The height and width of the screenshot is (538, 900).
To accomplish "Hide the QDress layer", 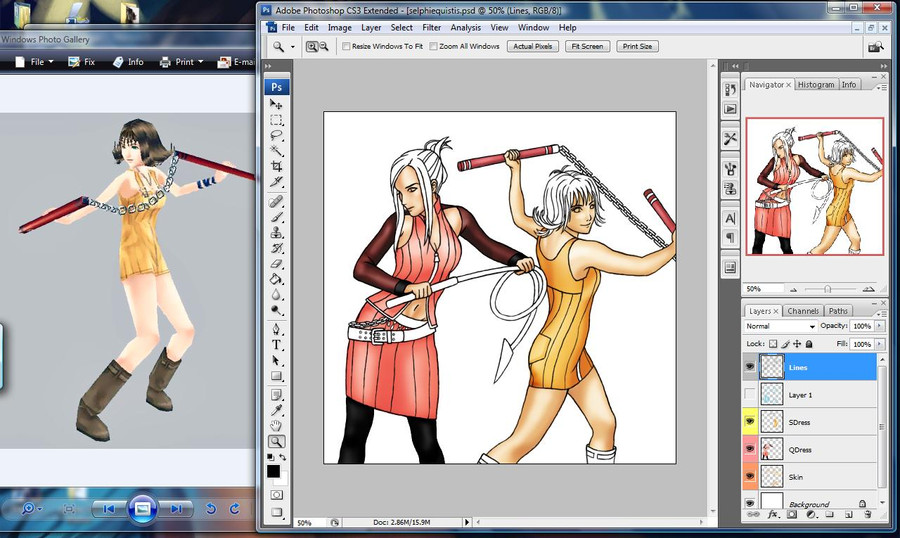I will (x=750, y=449).
